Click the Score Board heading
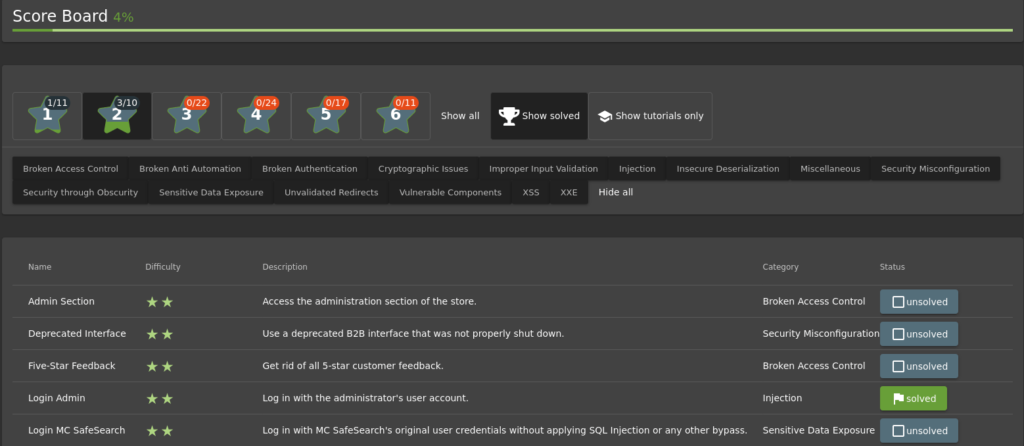Screen dimensions: 1024x446 coord(60,16)
